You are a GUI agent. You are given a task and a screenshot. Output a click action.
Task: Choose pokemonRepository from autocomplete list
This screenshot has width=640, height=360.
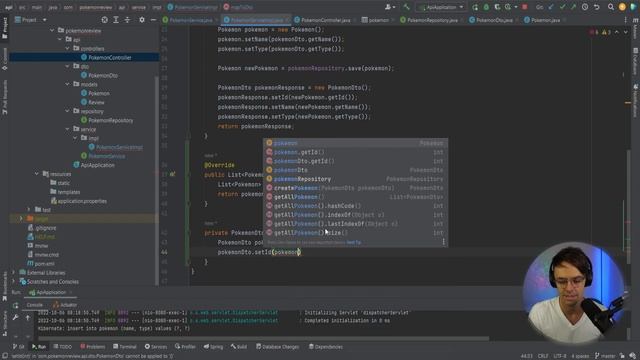[355, 179]
